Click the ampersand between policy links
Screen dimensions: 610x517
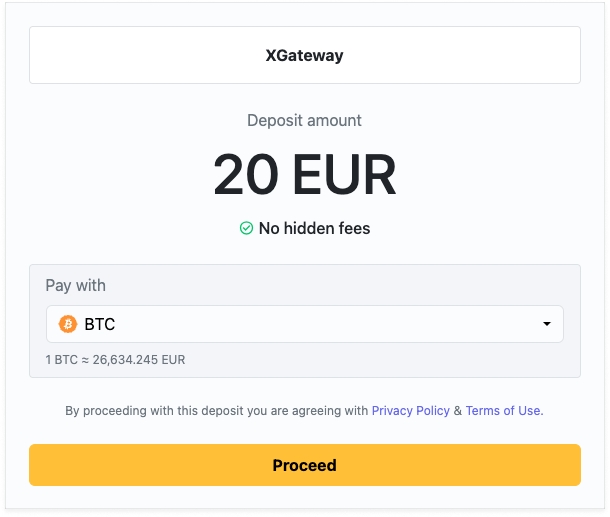click(x=458, y=411)
